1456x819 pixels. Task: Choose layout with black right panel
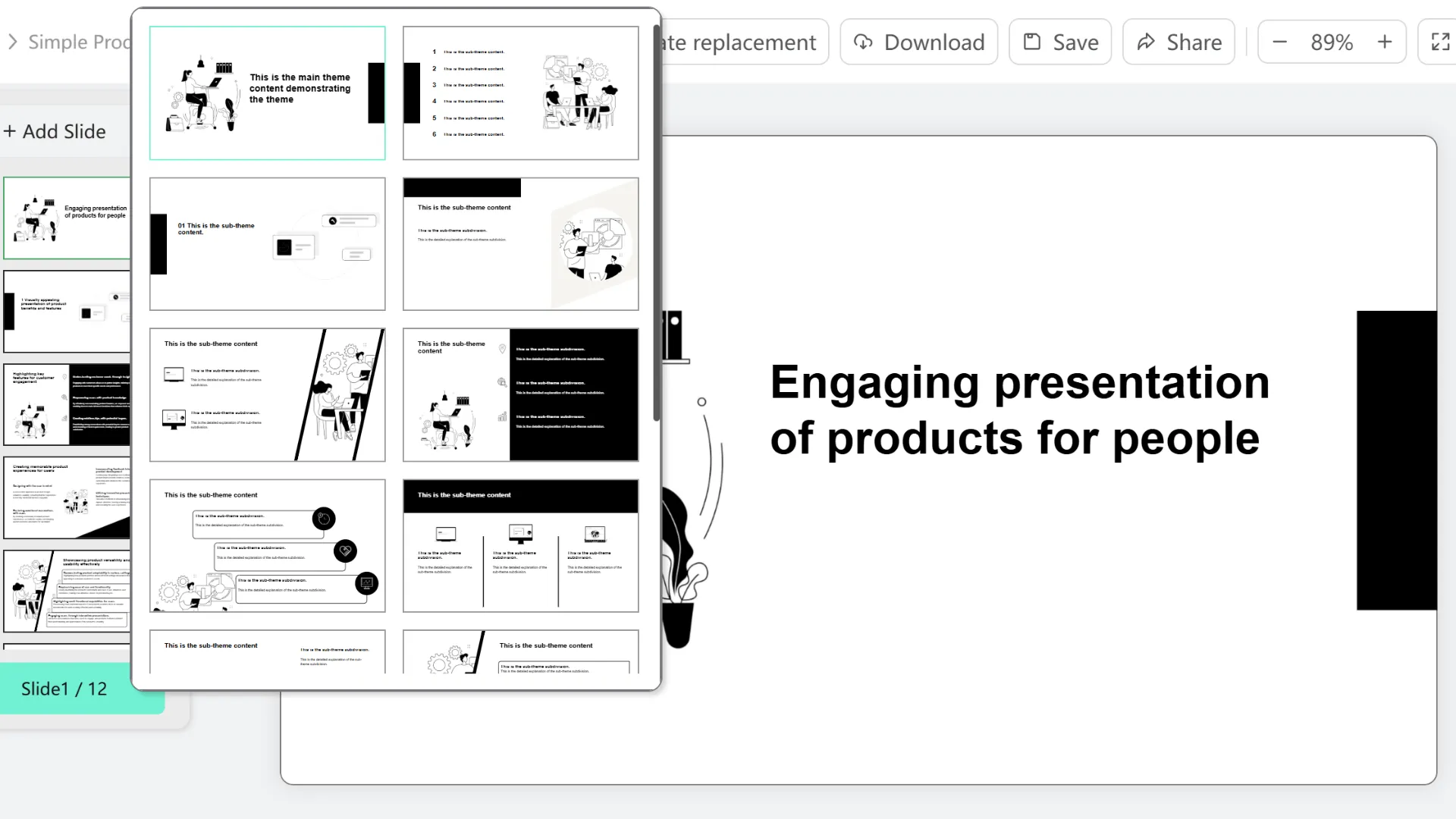point(520,394)
